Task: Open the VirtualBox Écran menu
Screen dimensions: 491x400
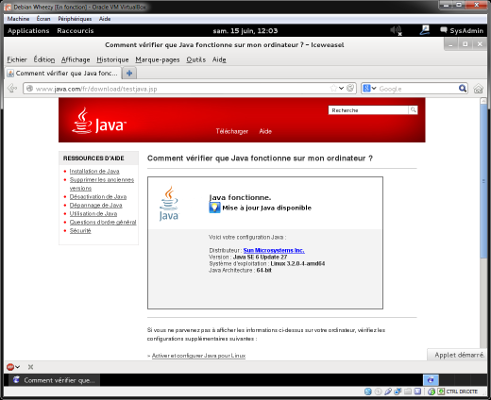Action: click(43, 19)
